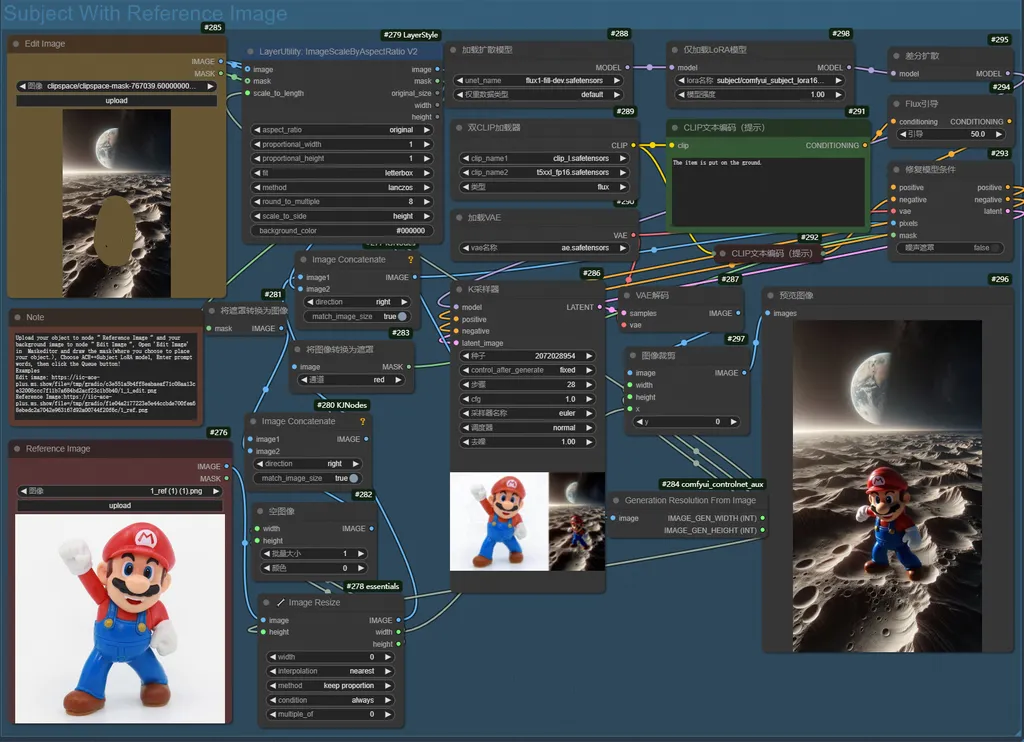This screenshot has width=1024, height=742.
Task: Click the 引导 50.0 value slider
Action: point(951,135)
